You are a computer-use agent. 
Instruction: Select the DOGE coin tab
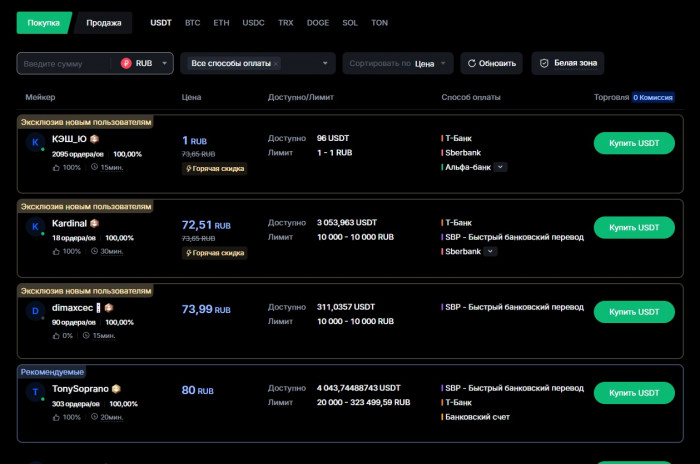coord(318,23)
